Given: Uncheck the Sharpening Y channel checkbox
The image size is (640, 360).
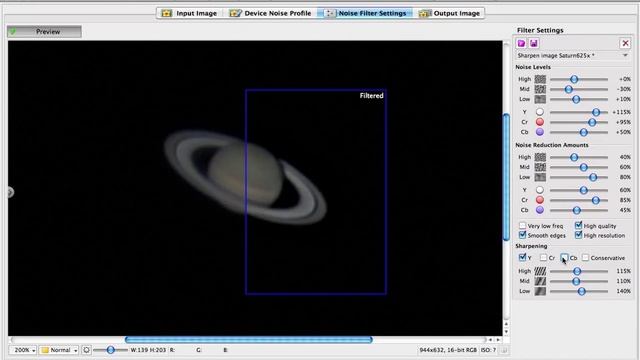Looking at the screenshot, I should pos(522,257).
